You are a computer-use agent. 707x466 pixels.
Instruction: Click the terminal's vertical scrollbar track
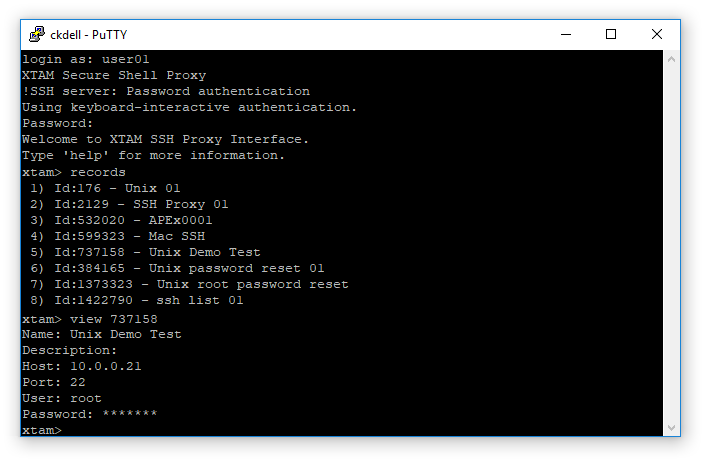pos(673,240)
